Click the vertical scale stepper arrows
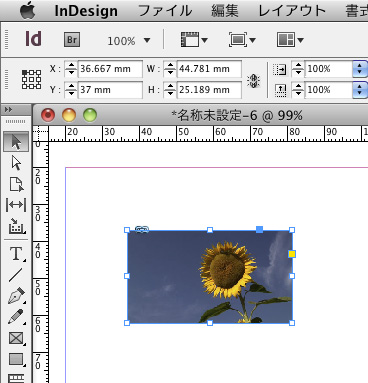368x383 pixels. click(x=298, y=90)
